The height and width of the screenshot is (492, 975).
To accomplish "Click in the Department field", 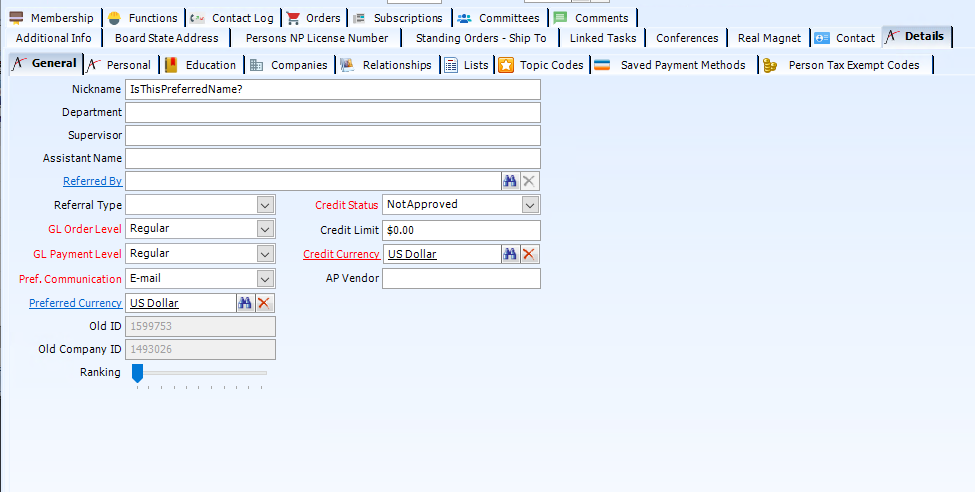I will click(x=333, y=113).
